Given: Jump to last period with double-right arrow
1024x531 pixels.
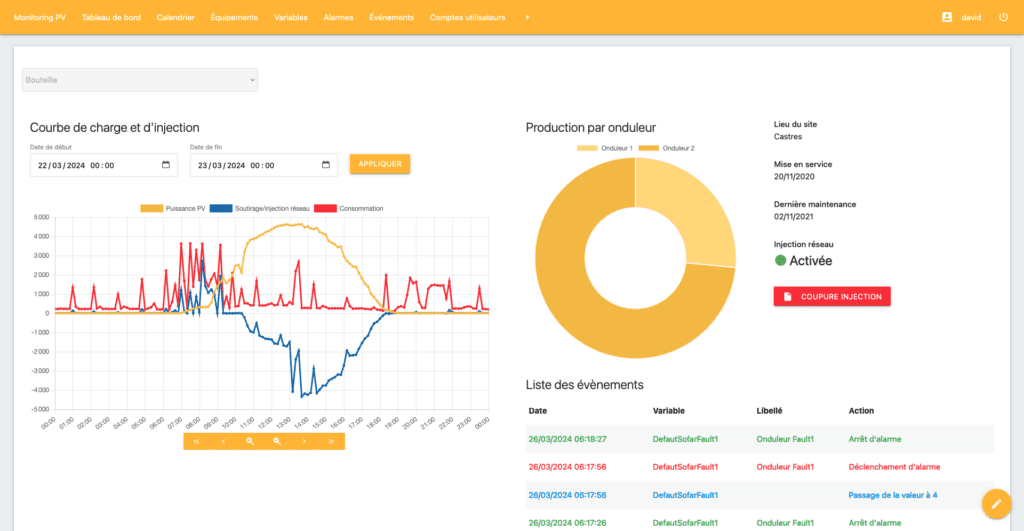Looking at the screenshot, I should 331,441.
